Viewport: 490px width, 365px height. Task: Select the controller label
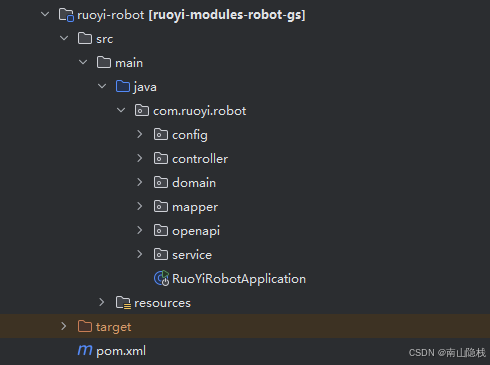200,159
